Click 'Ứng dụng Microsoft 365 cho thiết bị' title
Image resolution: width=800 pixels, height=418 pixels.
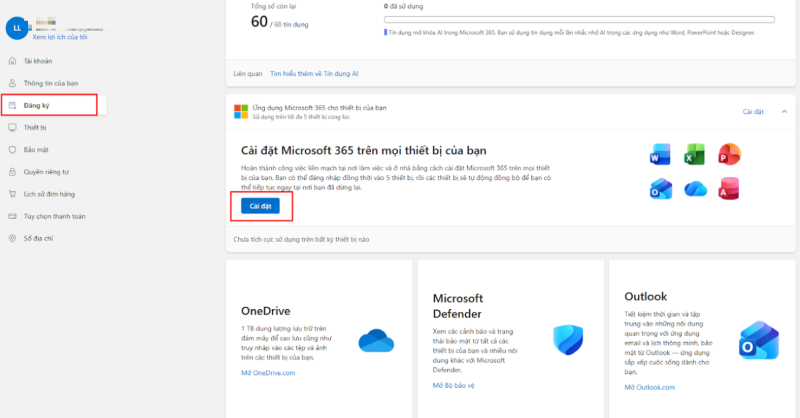coord(319,108)
